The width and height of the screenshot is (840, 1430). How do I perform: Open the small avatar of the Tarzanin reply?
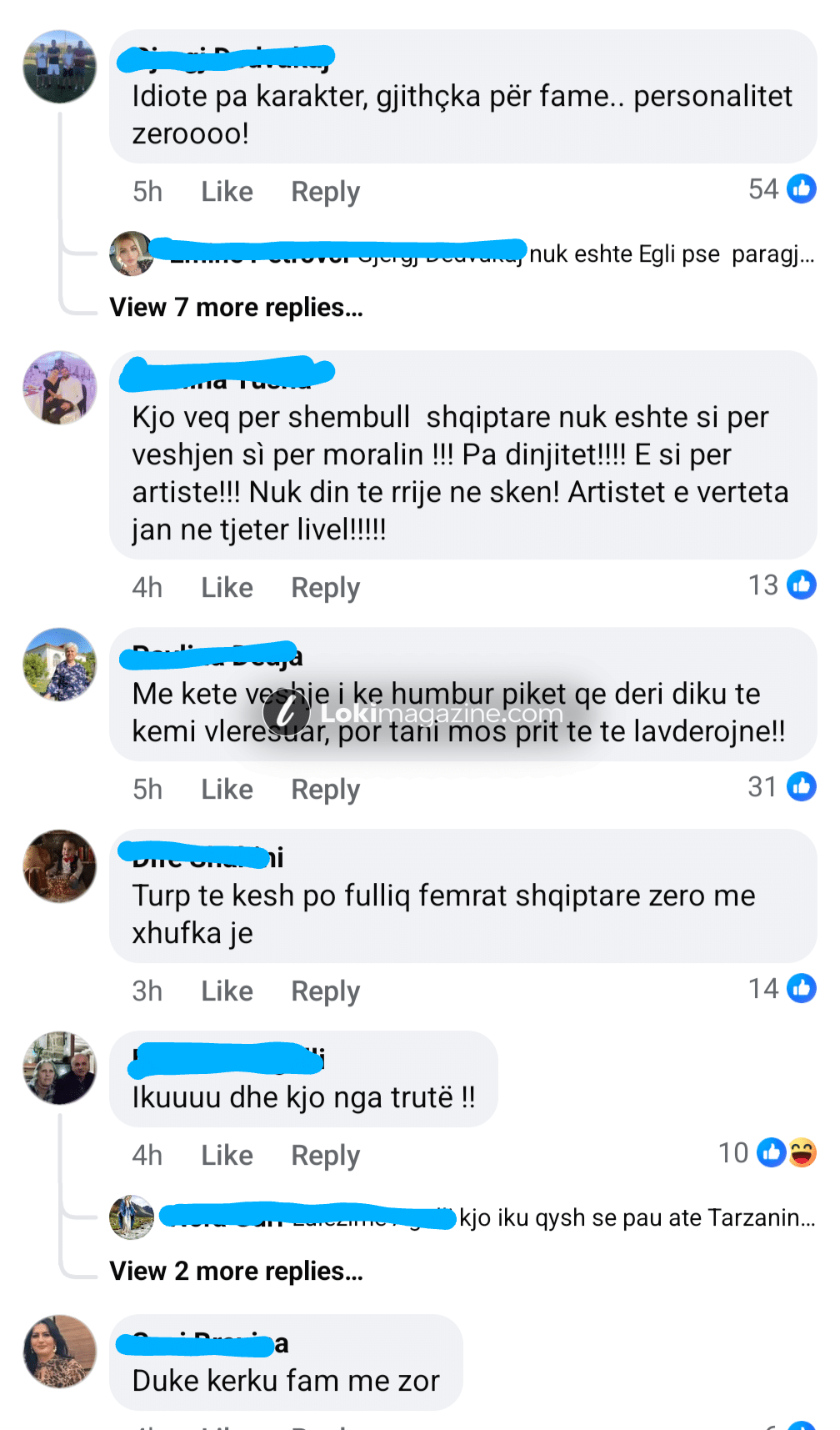click(x=132, y=1217)
